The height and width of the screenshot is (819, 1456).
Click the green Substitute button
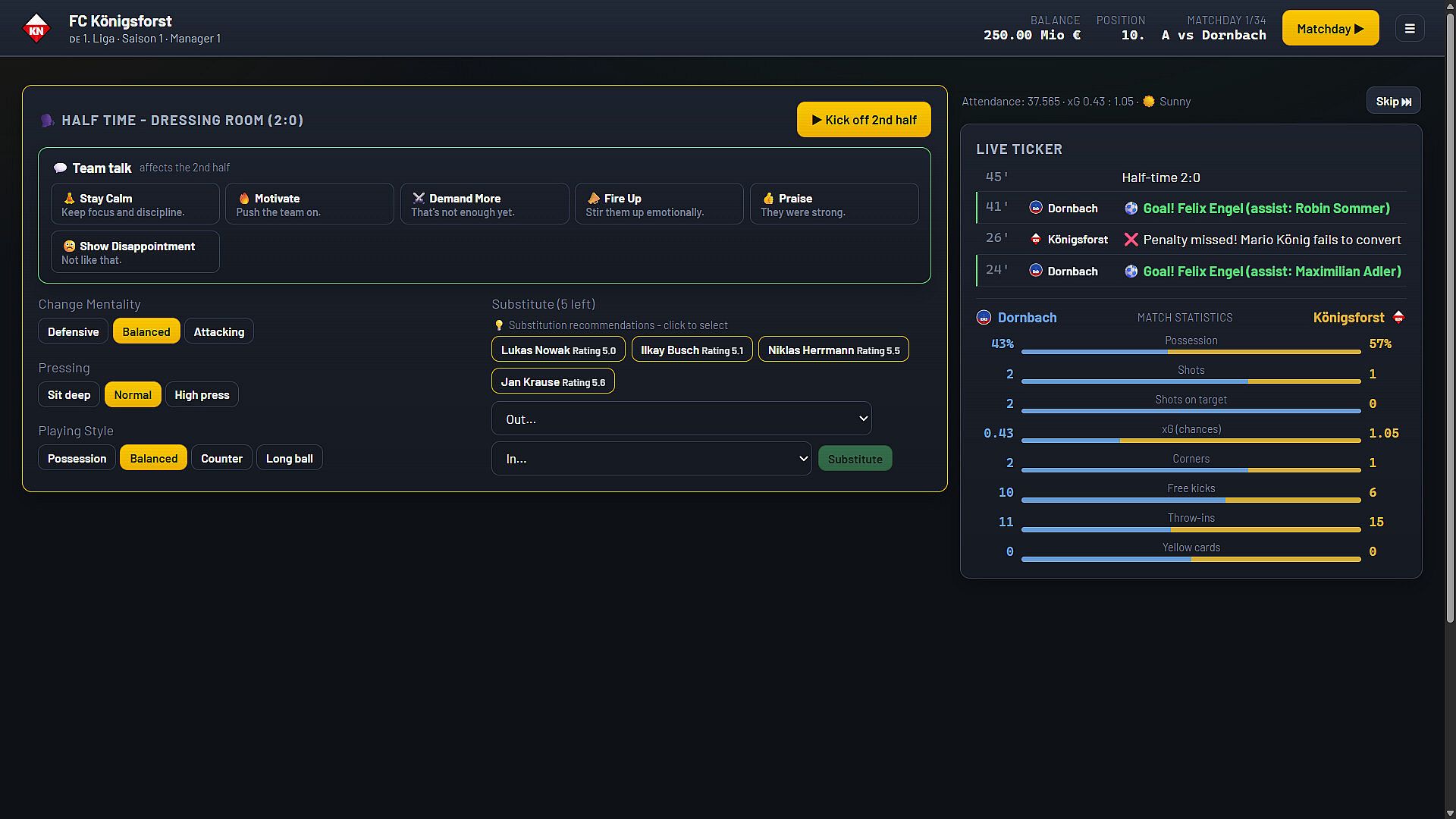[855, 459]
